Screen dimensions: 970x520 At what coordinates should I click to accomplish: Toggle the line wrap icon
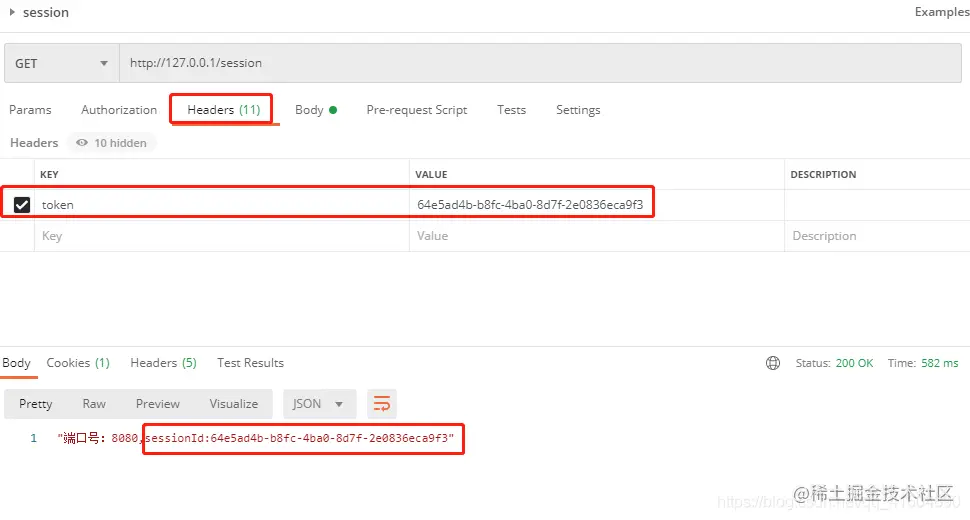[382, 404]
